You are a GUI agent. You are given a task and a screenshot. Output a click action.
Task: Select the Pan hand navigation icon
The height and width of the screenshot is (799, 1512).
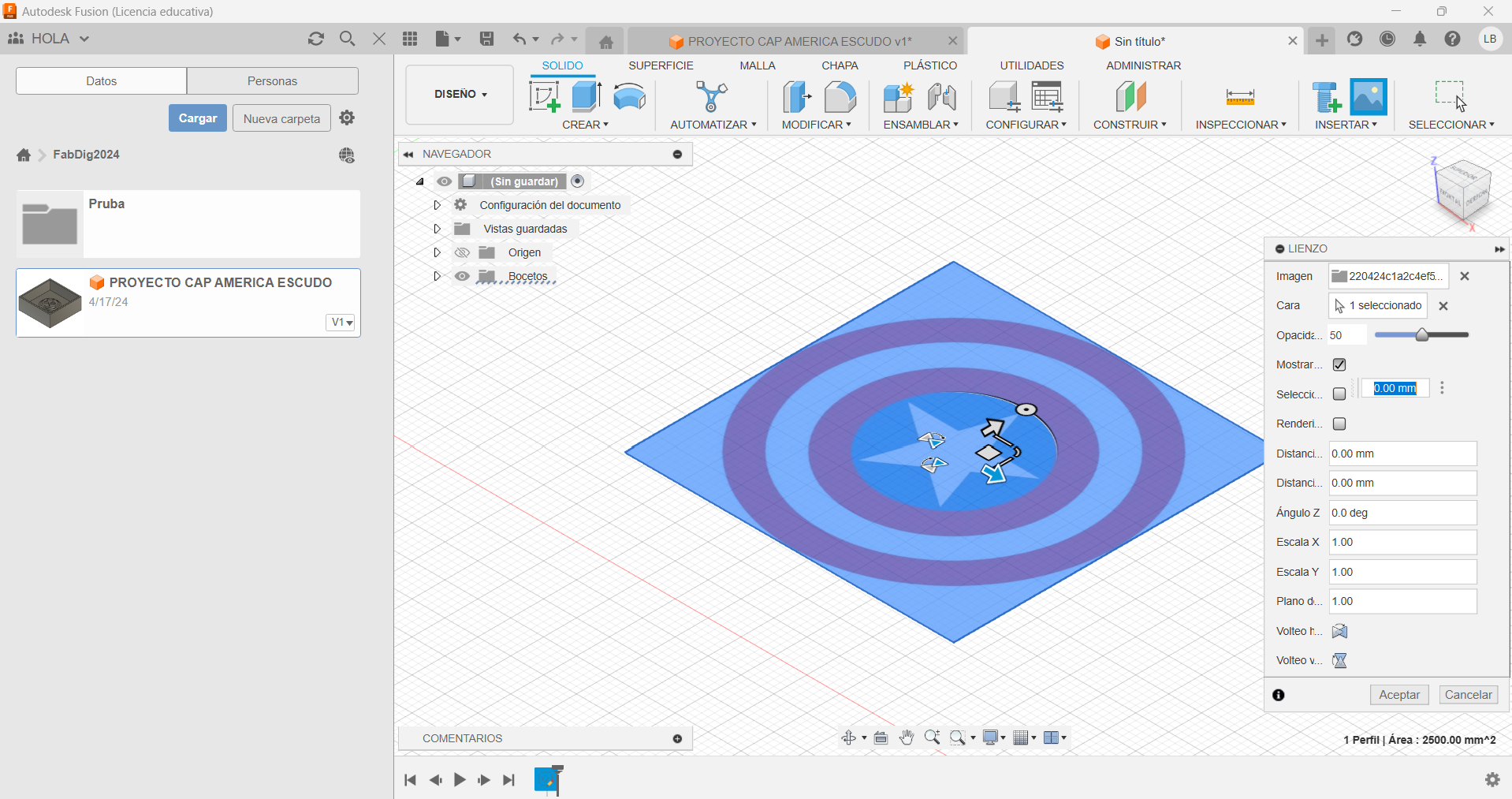click(x=907, y=737)
